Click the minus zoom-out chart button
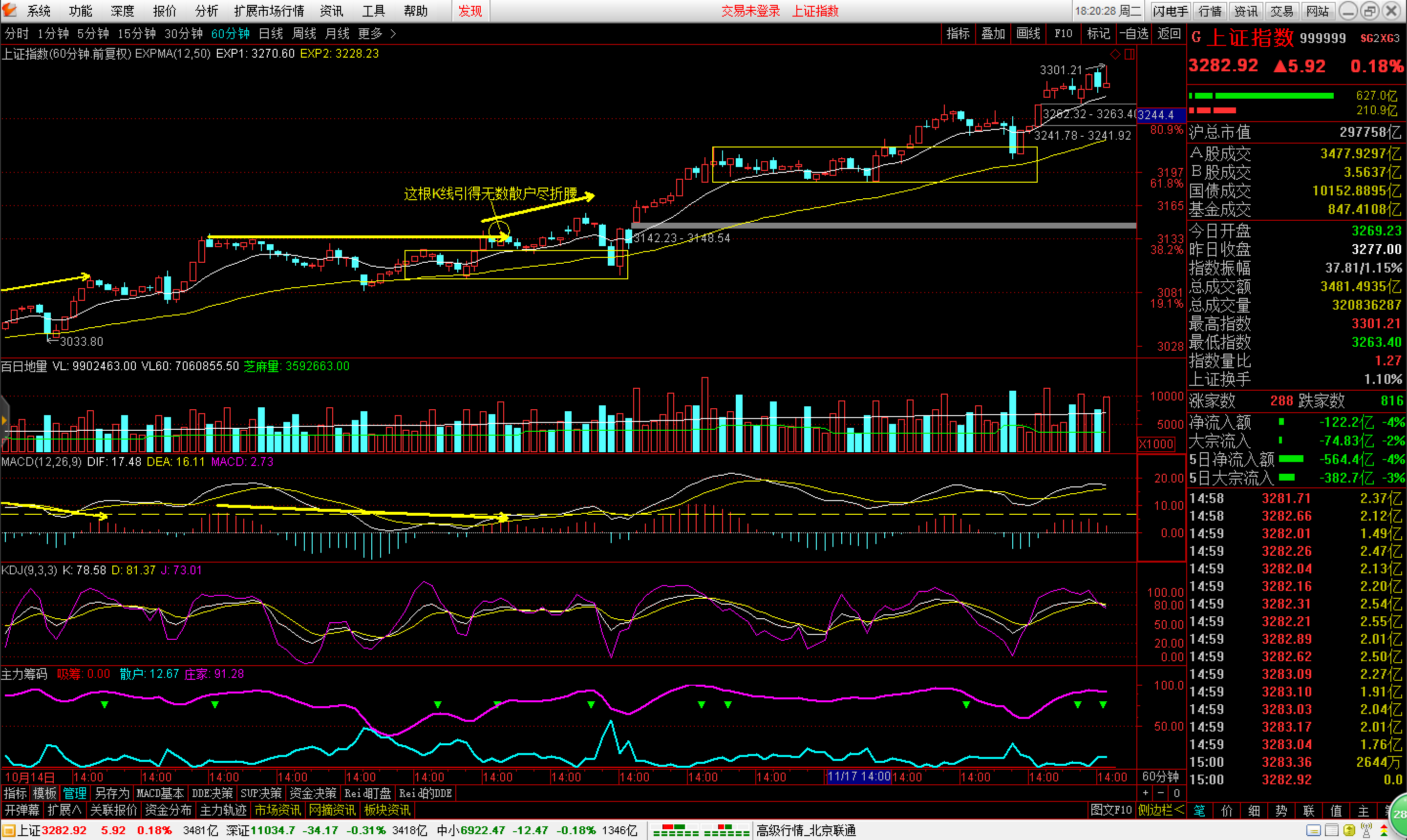1407x840 pixels. (1161, 793)
